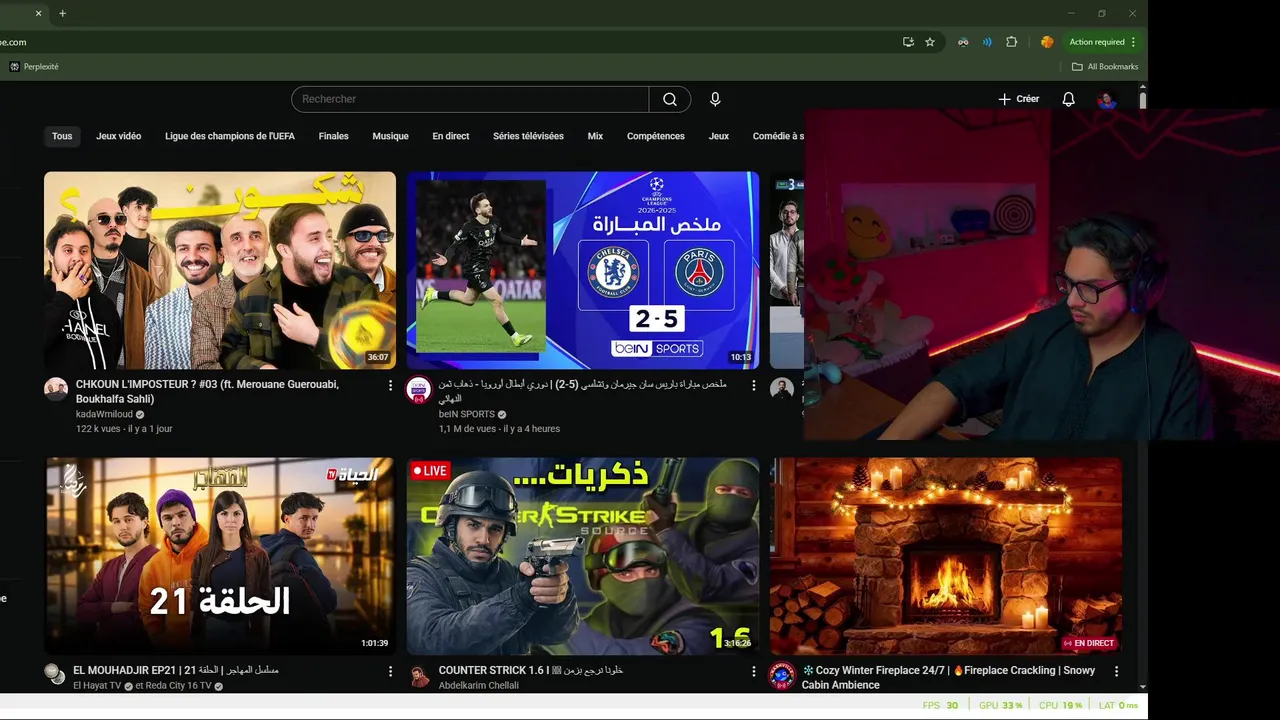Play the EL MOUHADJIR episode 21 thumbnail
Image resolution: width=1280 pixels, height=720 pixels.
point(220,556)
